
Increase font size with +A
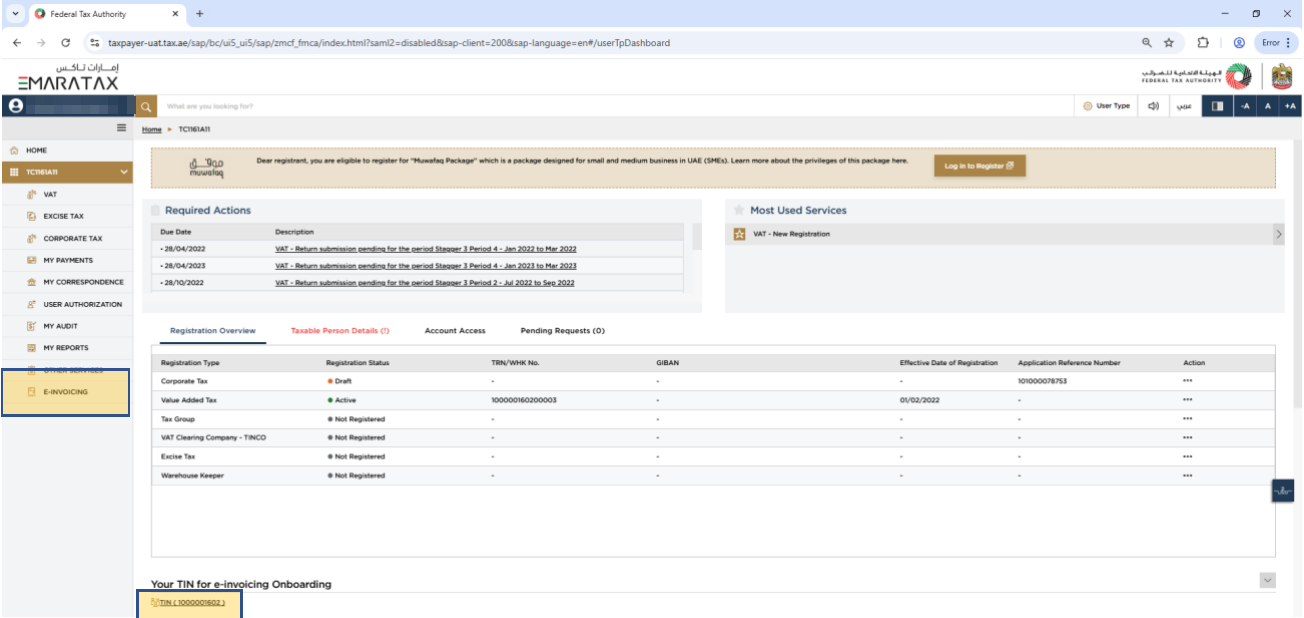click(x=1291, y=105)
